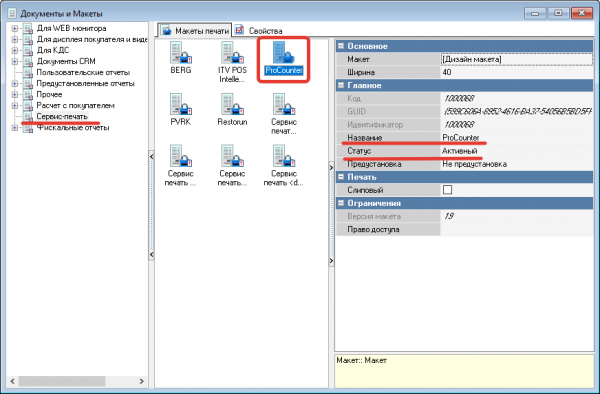Minimize the Документы и Макеты window
Image resolution: width=600 pixels, height=394 pixels.
[x=535, y=13]
